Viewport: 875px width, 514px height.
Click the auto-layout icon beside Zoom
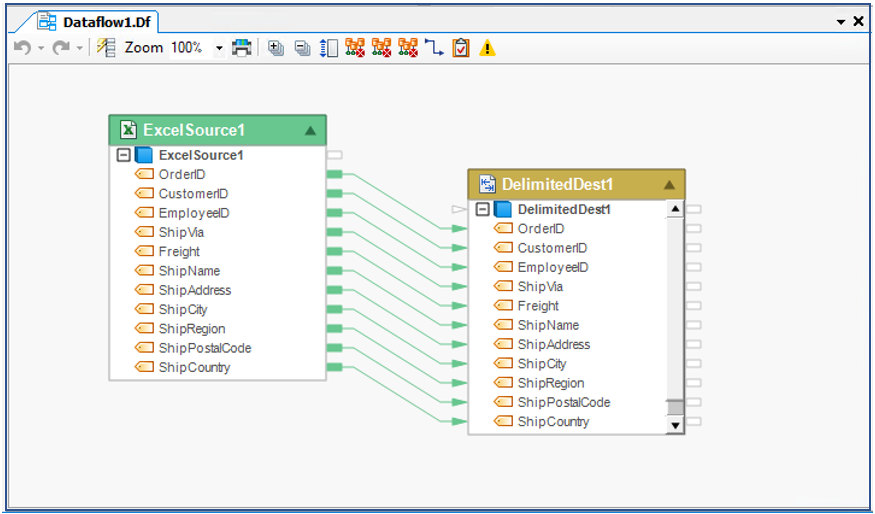[106, 48]
